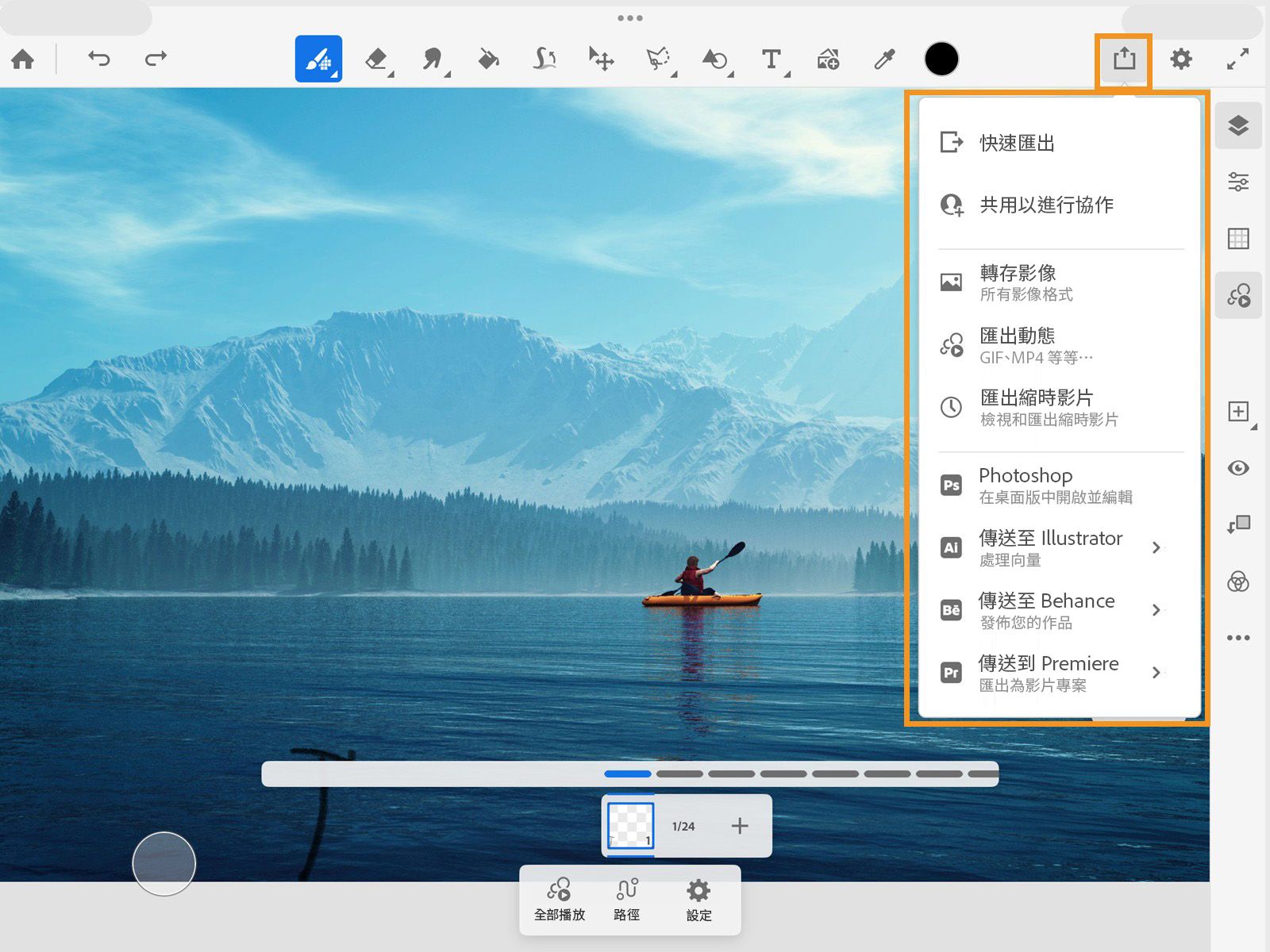Open the place image tool
The height and width of the screenshot is (952, 1270).
click(x=828, y=59)
